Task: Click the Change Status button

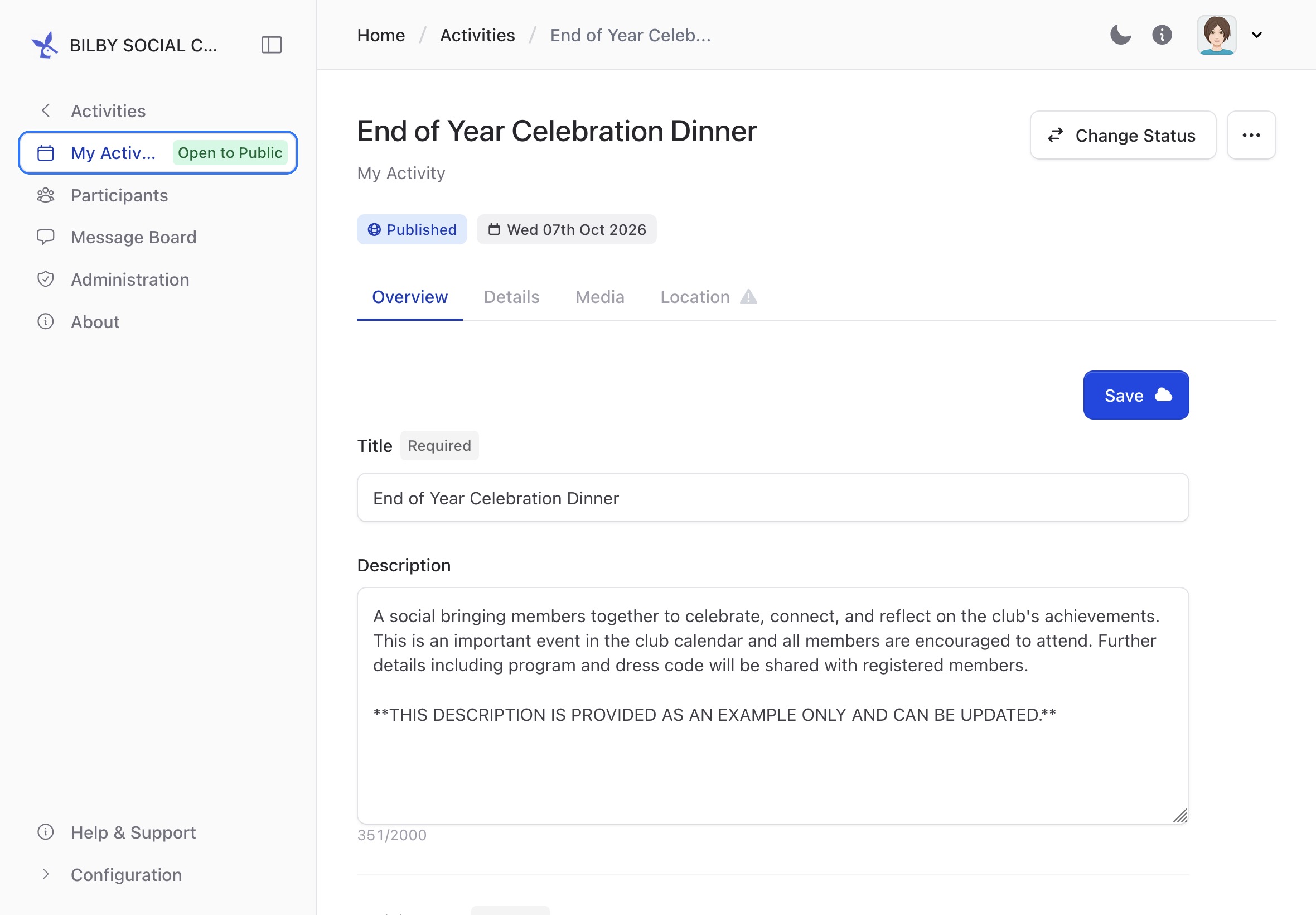Action: click(x=1123, y=136)
